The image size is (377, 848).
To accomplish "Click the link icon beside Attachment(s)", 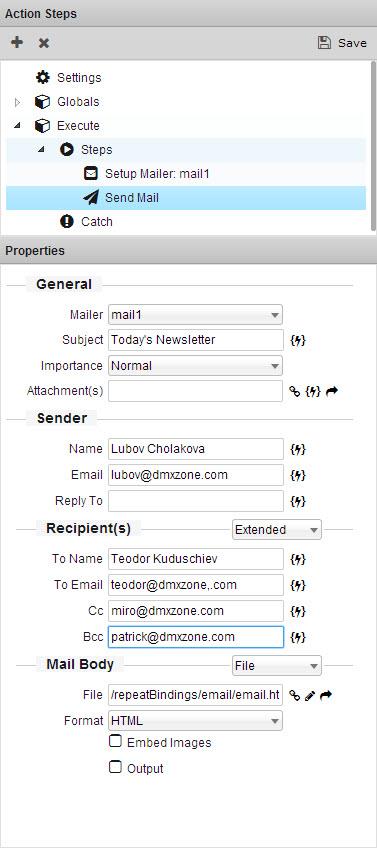I will (x=295, y=391).
